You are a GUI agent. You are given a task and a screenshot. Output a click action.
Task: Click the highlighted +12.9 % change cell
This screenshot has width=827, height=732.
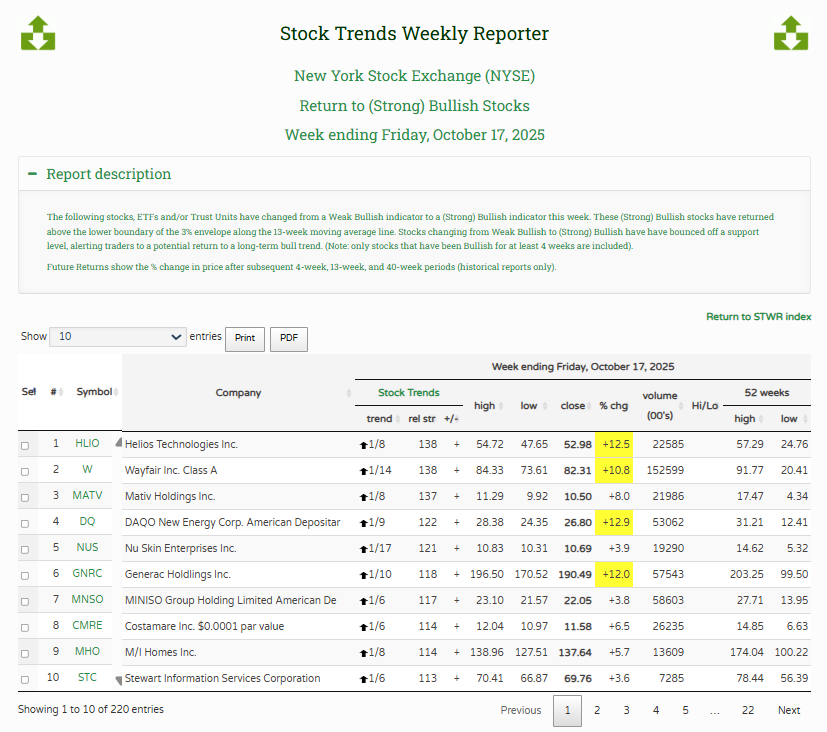click(x=613, y=522)
